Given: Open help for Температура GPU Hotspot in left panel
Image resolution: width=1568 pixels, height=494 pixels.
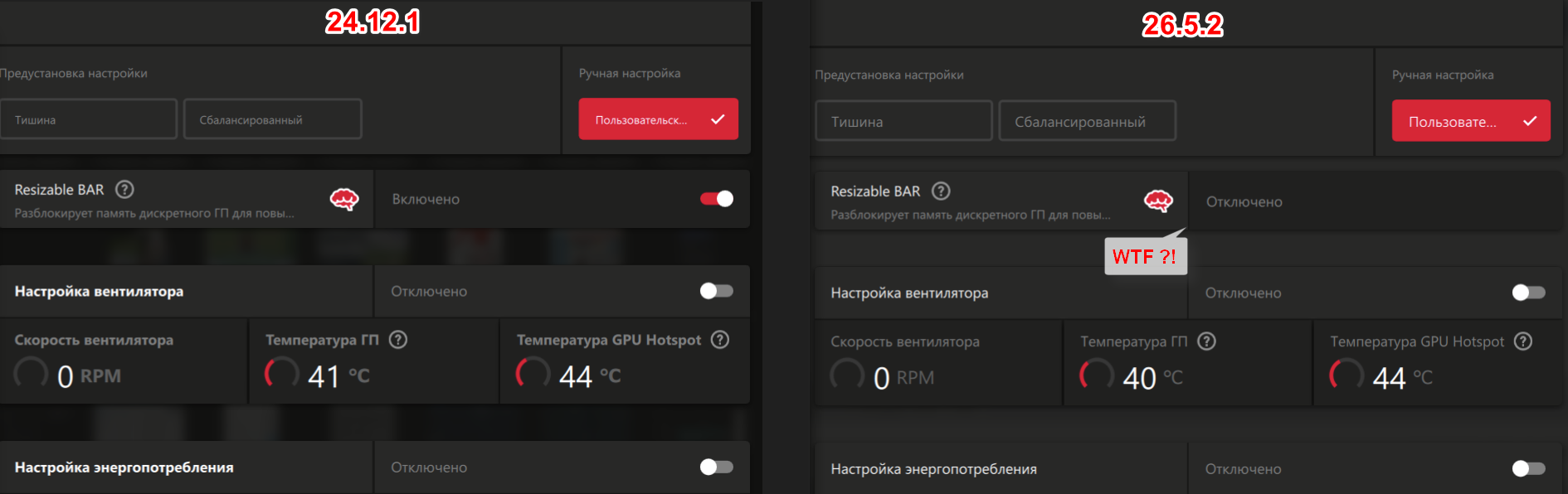Looking at the screenshot, I should point(720,340).
